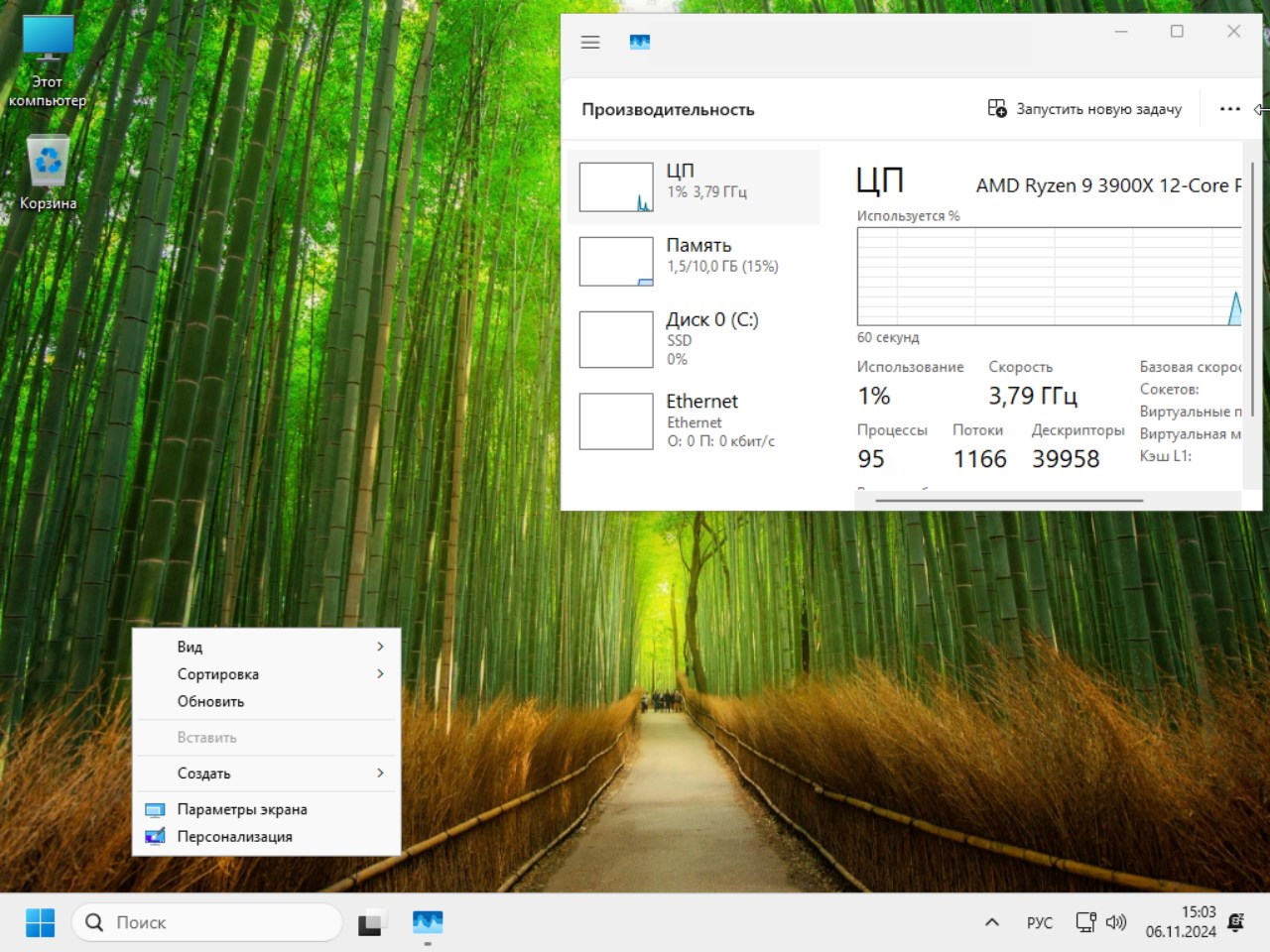Open the network tray icon

coord(1085,922)
